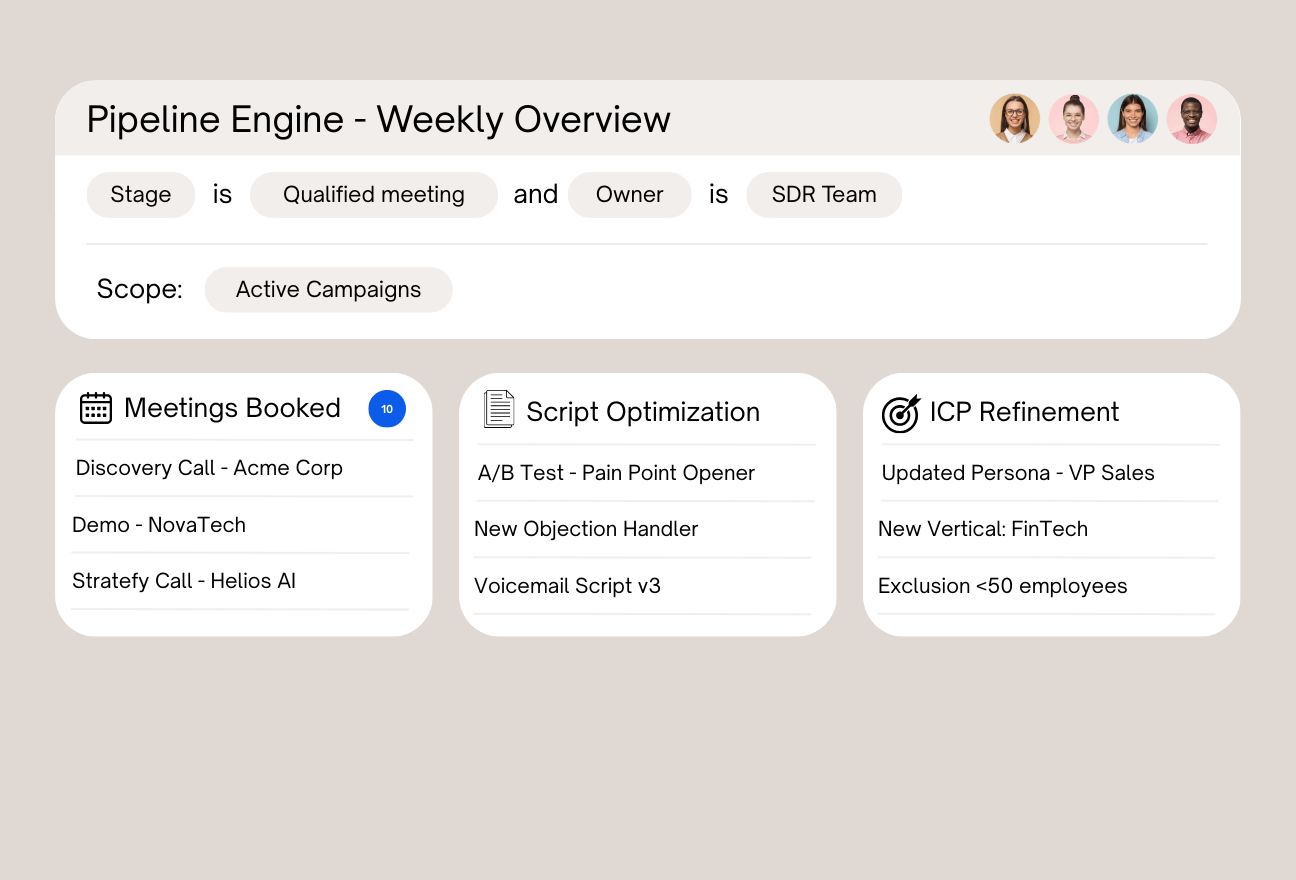Select the New Vertical: FinTech entry
Image resolution: width=1296 pixels, height=880 pixels.
click(x=983, y=529)
